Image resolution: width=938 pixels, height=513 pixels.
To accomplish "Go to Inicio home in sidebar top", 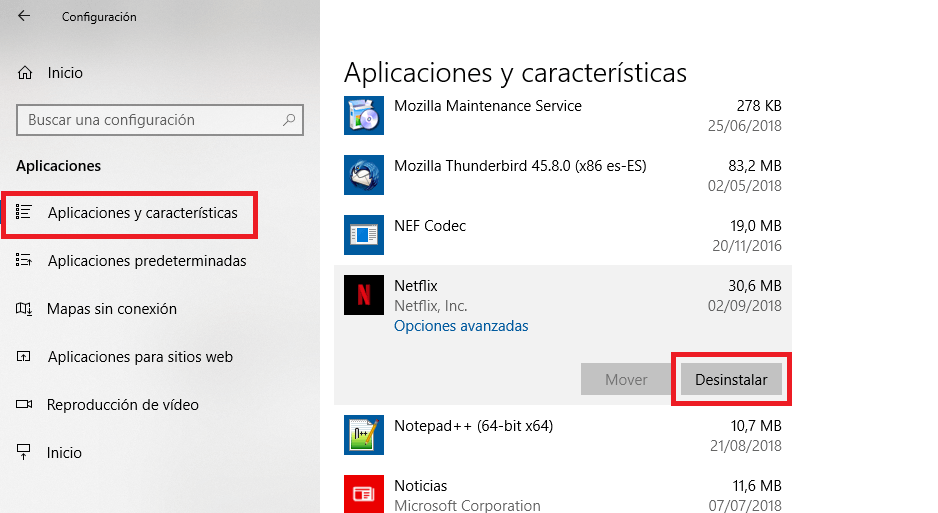I will tap(65, 73).
